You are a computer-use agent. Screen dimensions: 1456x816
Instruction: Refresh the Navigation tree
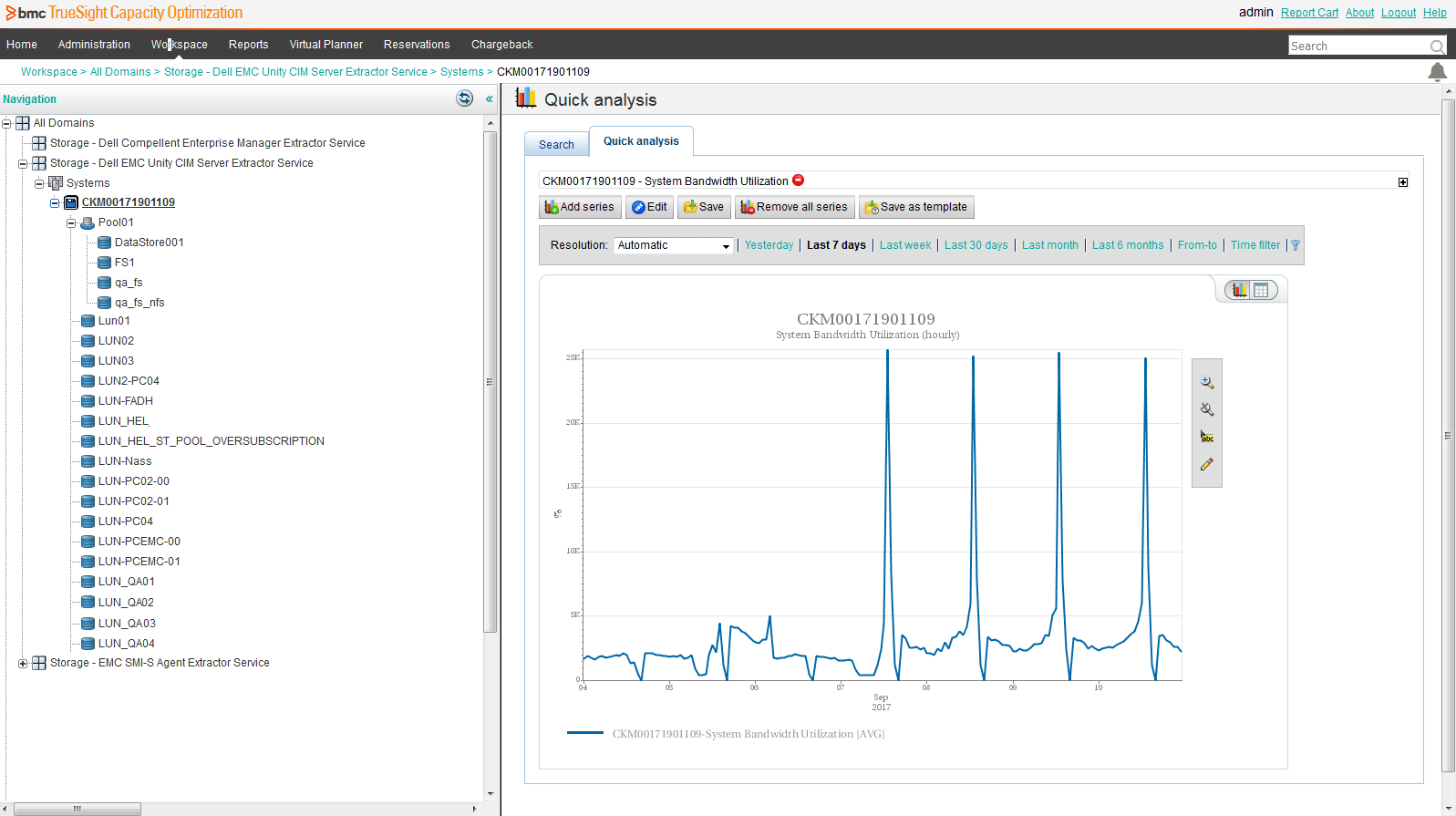[464, 98]
